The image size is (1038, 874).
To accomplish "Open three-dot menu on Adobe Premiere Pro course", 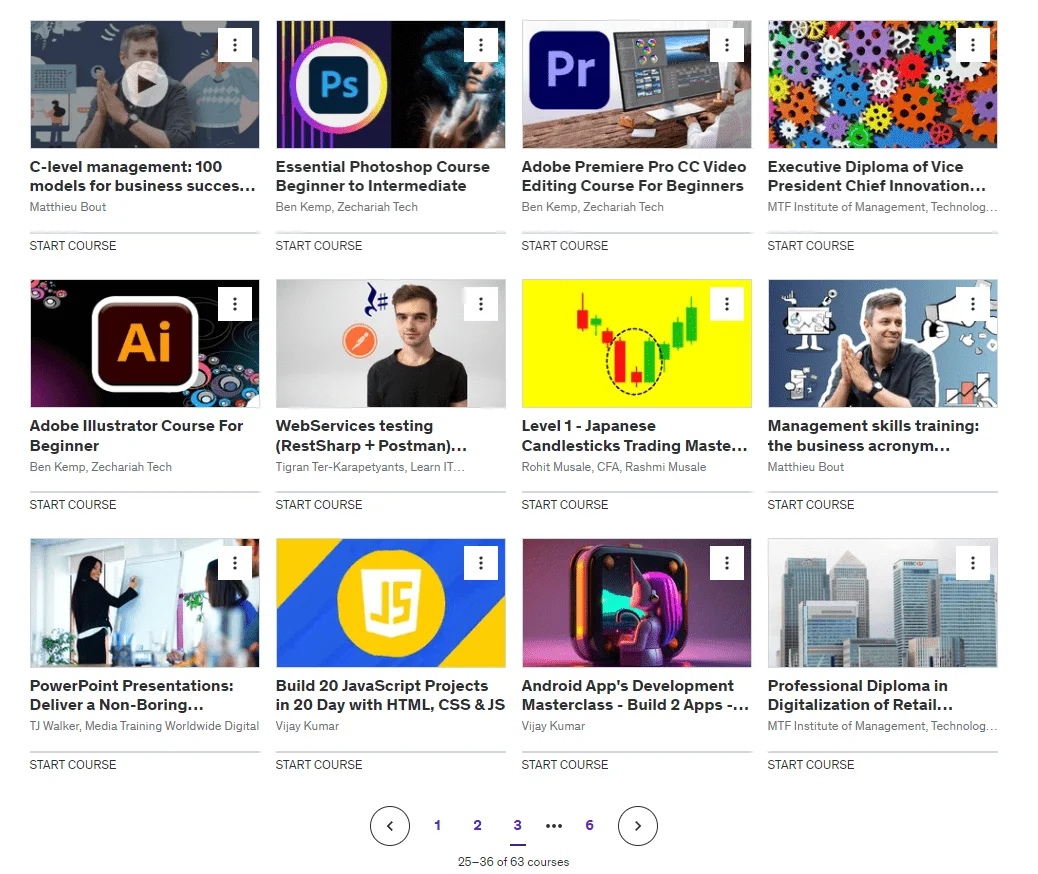I will point(727,45).
